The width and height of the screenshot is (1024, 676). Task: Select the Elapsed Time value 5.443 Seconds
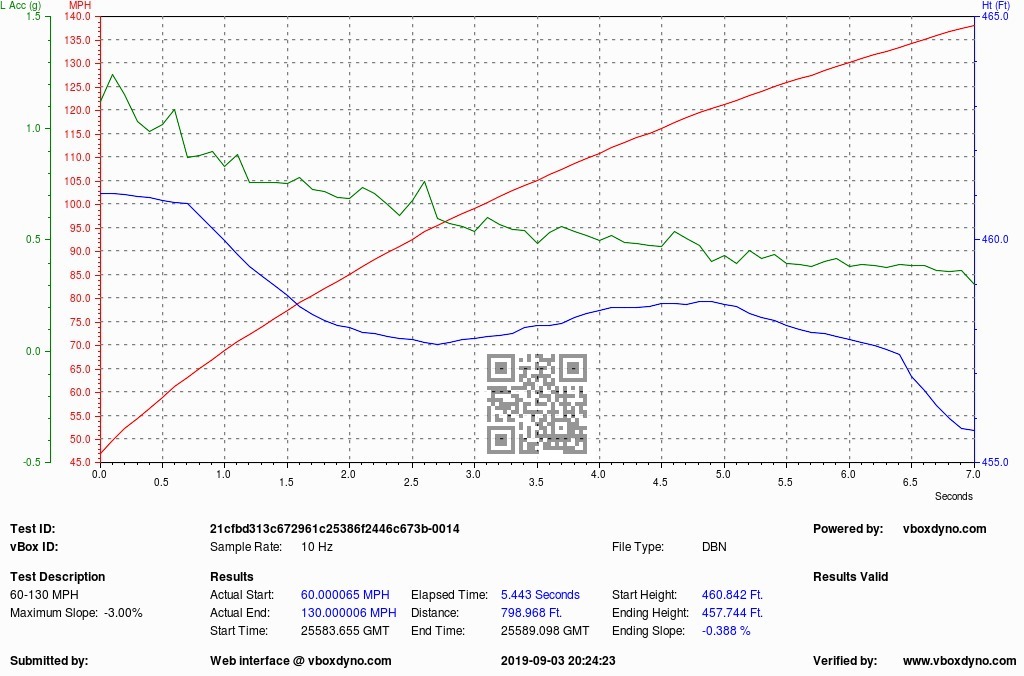click(540, 595)
